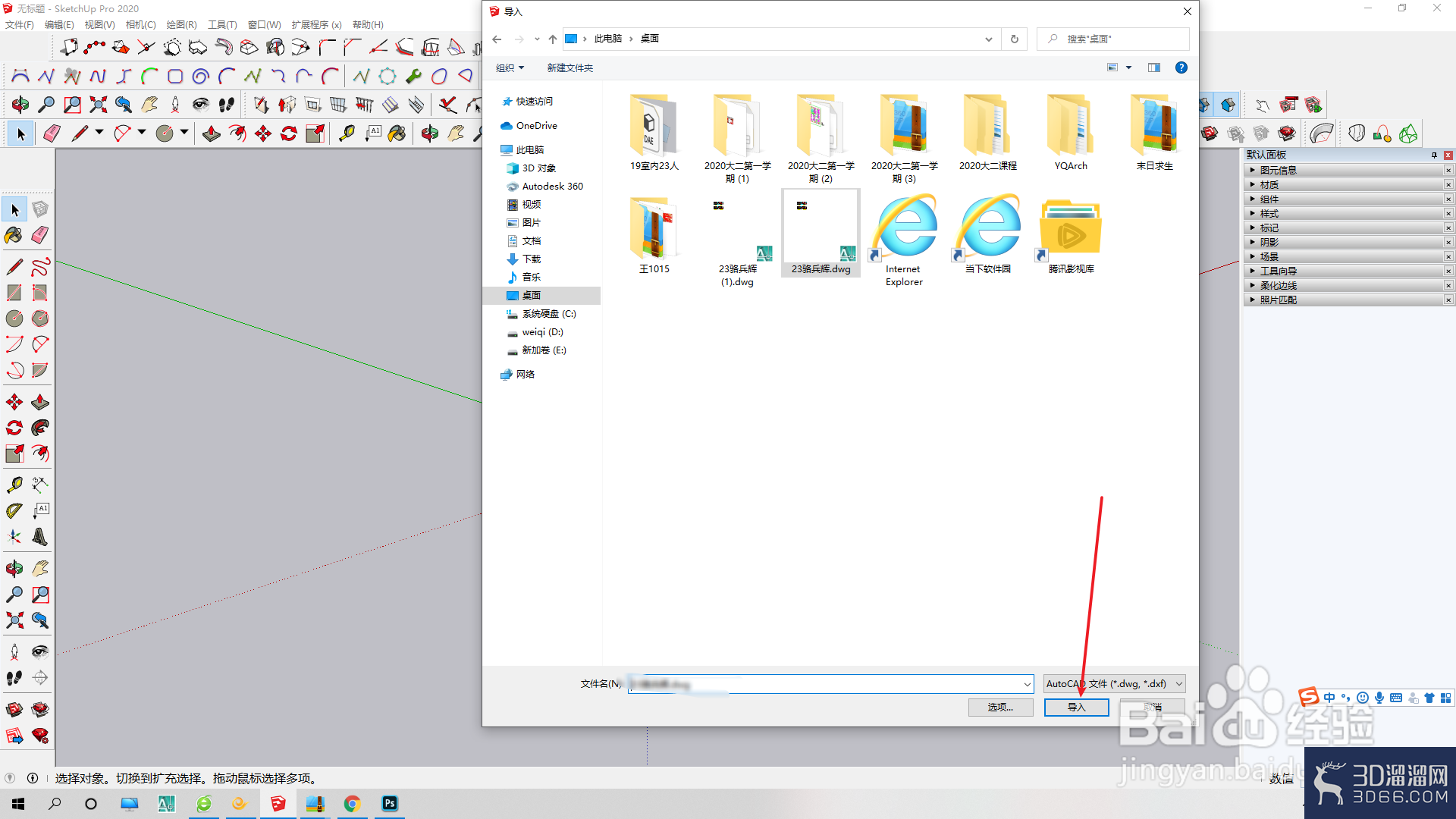Image resolution: width=1456 pixels, height=819 pixels.
Task: Close the 照片匹配 panel
Action: 1448,300
